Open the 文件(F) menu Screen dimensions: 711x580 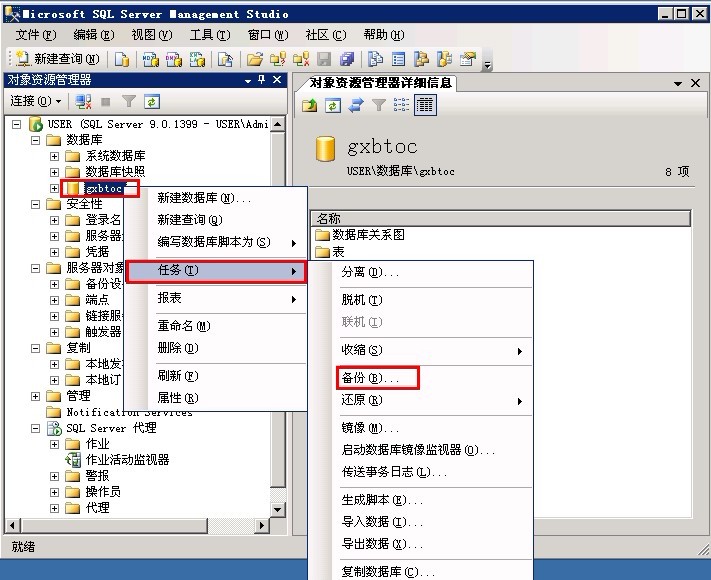[x=36, y=35]
